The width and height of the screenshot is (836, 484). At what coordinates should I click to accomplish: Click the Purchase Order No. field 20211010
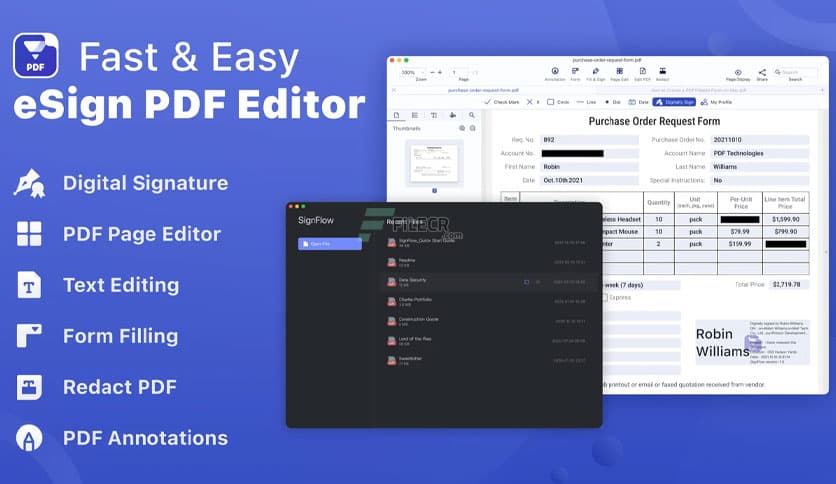point(760,140)
